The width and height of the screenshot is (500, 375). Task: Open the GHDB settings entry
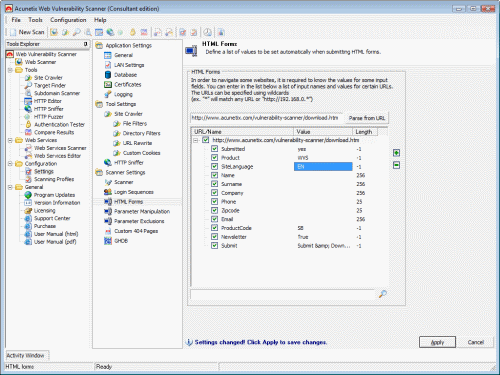[x=121, y=241]
